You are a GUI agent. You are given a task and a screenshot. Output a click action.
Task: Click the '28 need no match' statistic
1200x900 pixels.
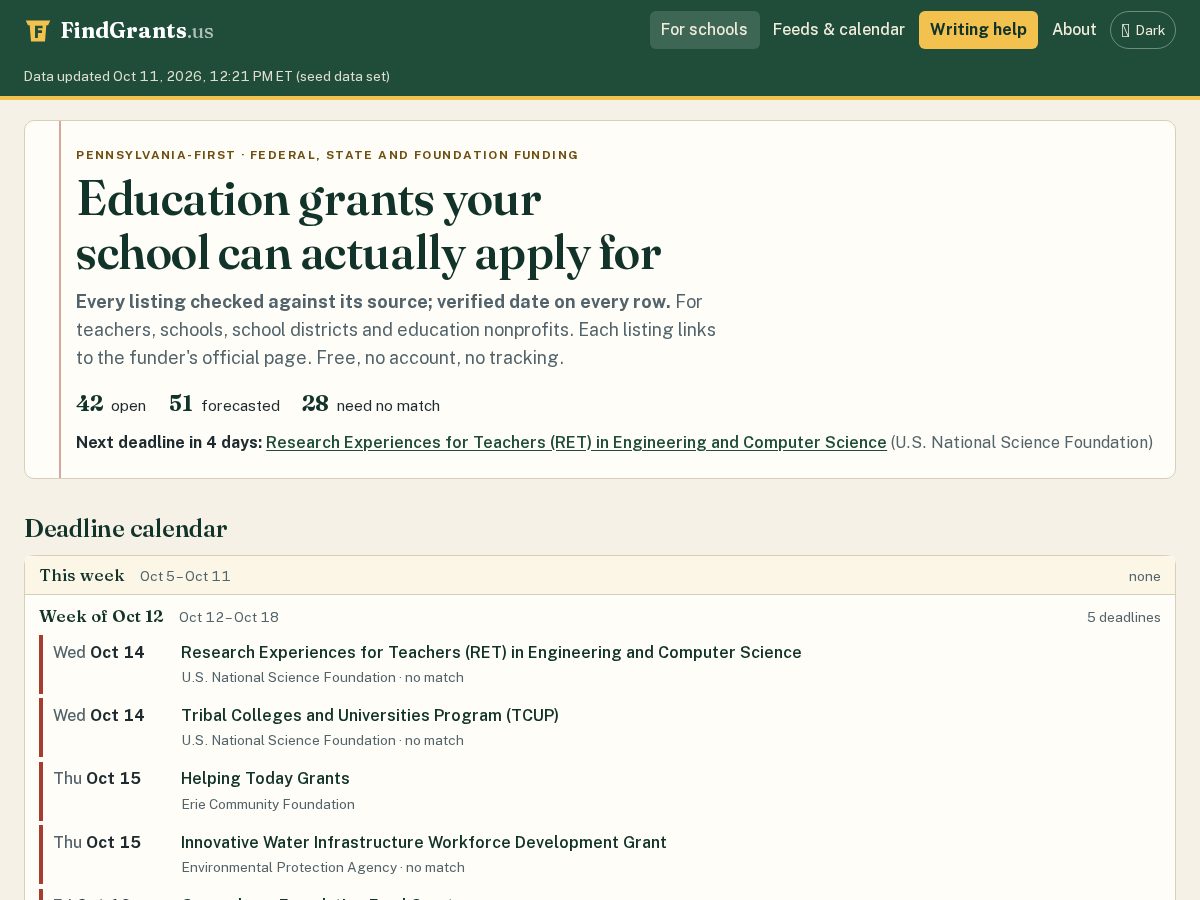(x=371, y=404)
